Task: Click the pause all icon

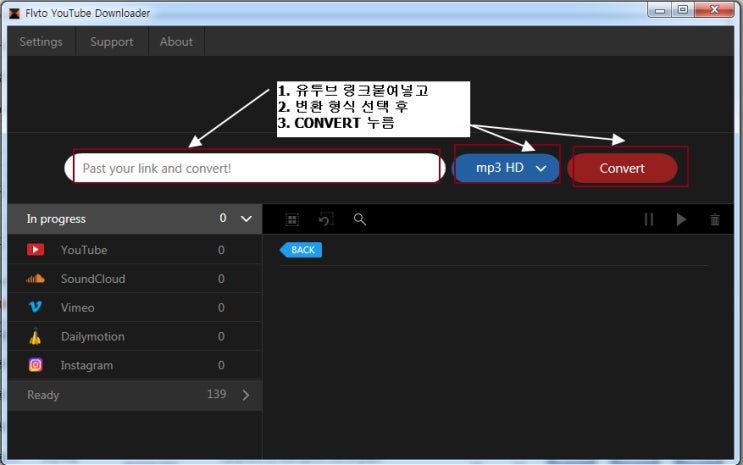Action: tap(649, 219)
